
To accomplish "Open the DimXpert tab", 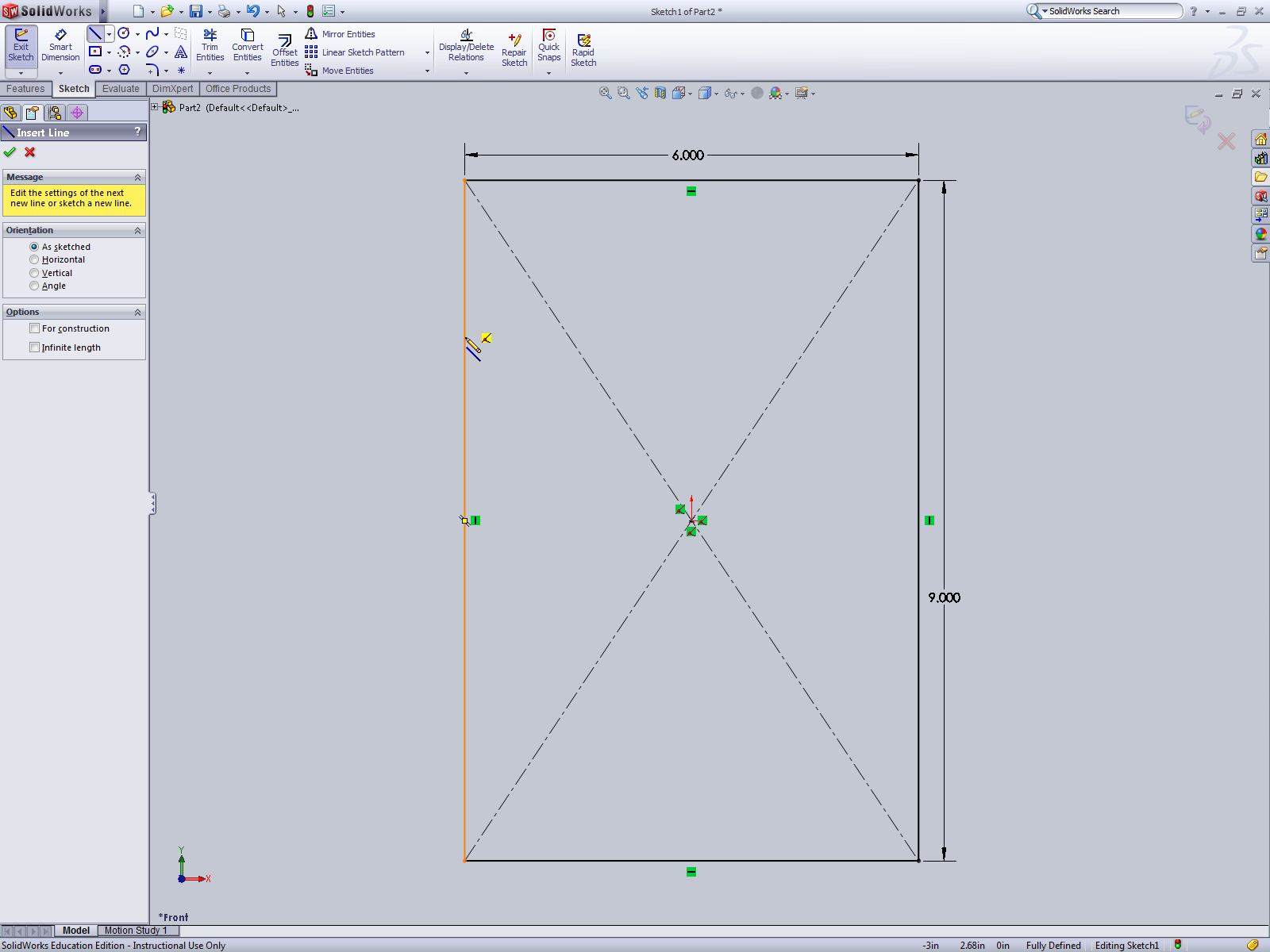I will pyautogui.click(x=172, y=88).
